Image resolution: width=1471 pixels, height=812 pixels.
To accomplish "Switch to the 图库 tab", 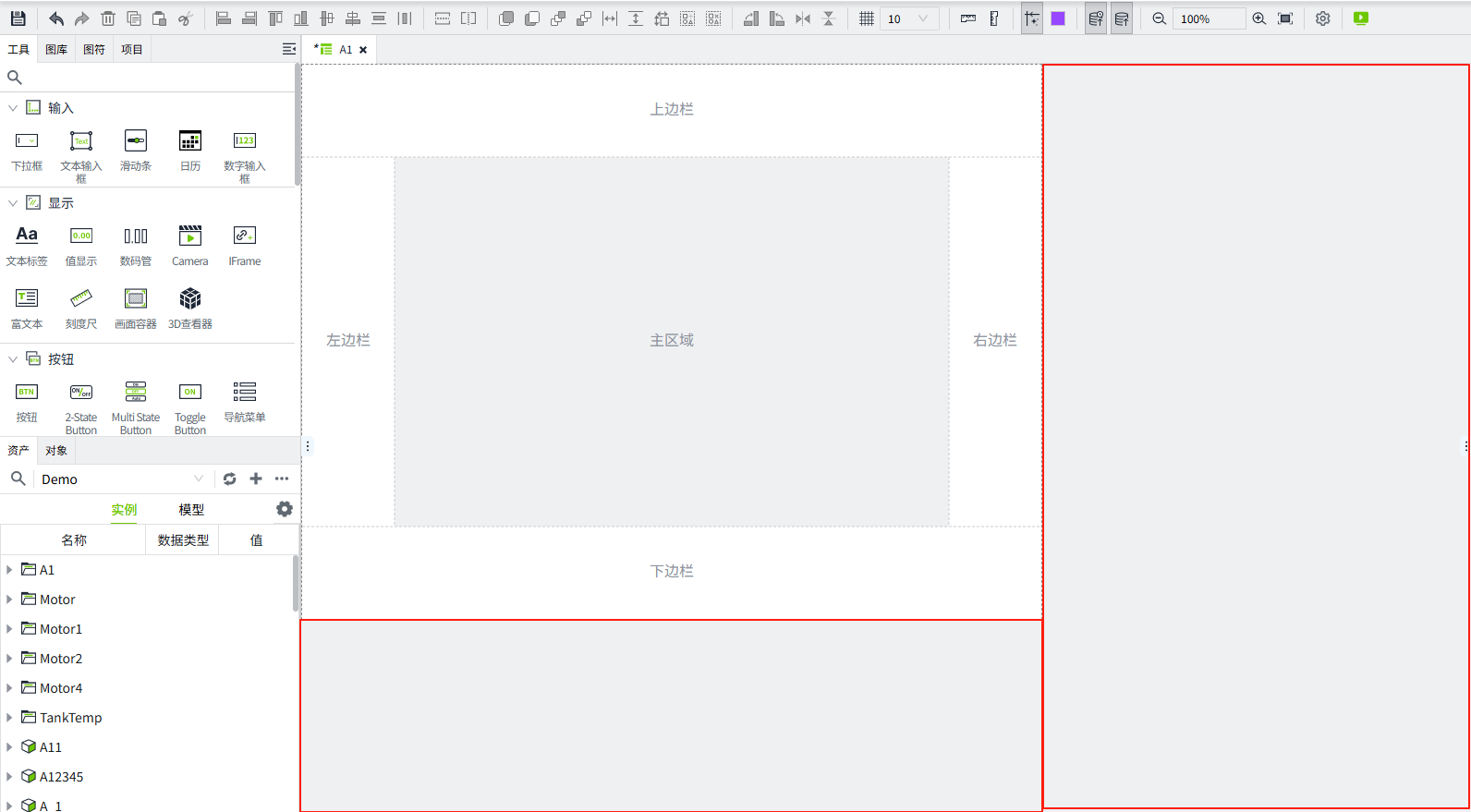I will pyautogui.click(x=56, y=50).
